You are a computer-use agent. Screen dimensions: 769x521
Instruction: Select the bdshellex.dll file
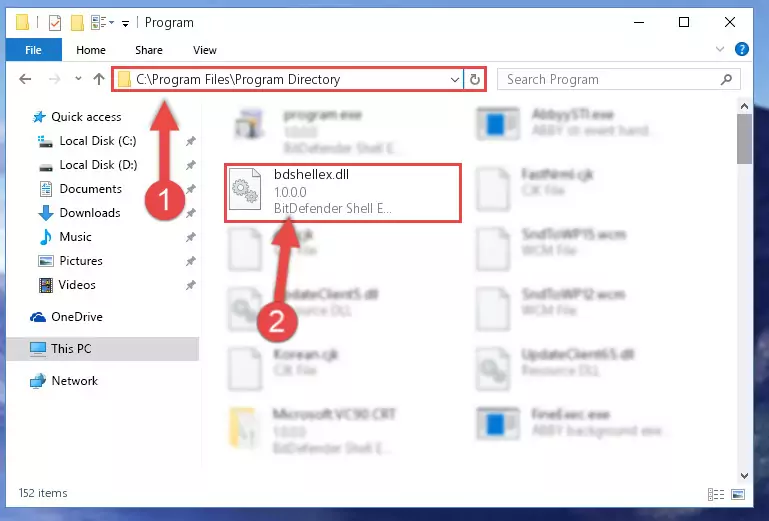point(343,193)
